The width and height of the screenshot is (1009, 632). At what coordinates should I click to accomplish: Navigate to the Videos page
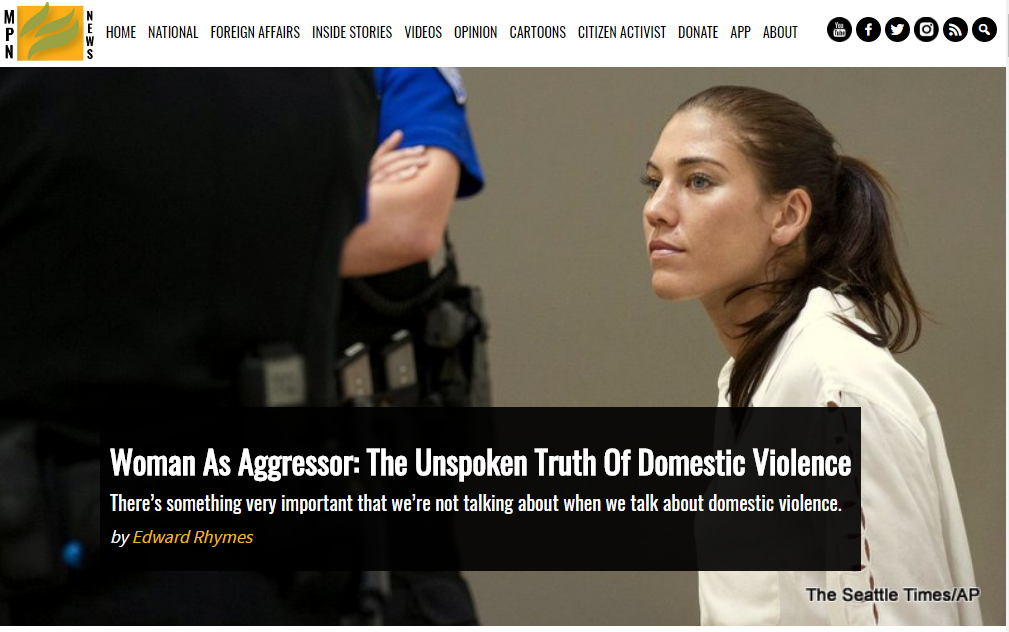tap(423, 32)
